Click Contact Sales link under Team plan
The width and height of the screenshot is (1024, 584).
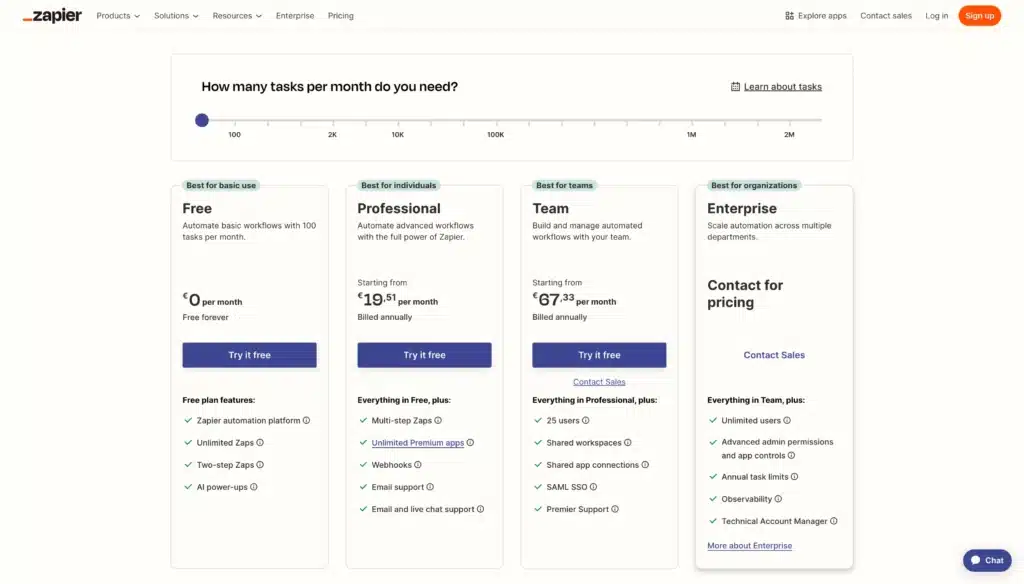(599, 382)
